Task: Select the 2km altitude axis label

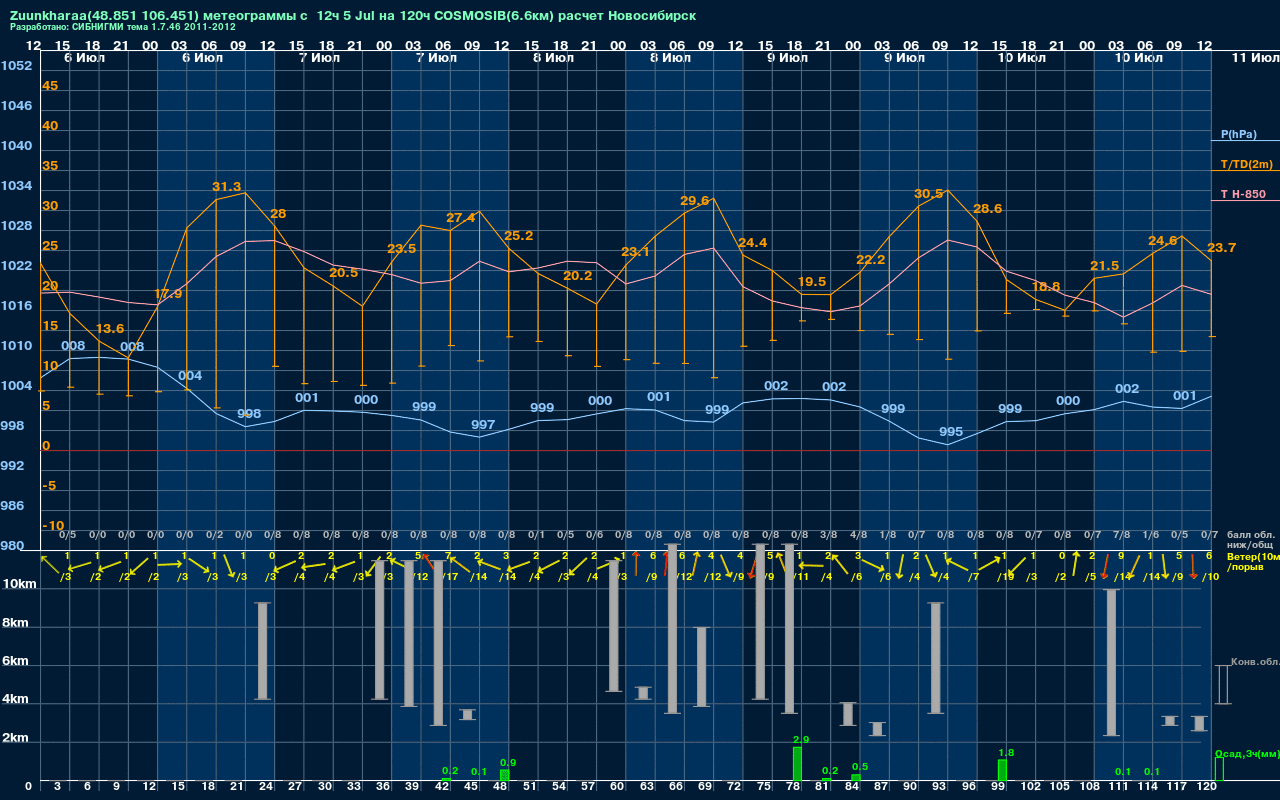Action: pos(16,739)
